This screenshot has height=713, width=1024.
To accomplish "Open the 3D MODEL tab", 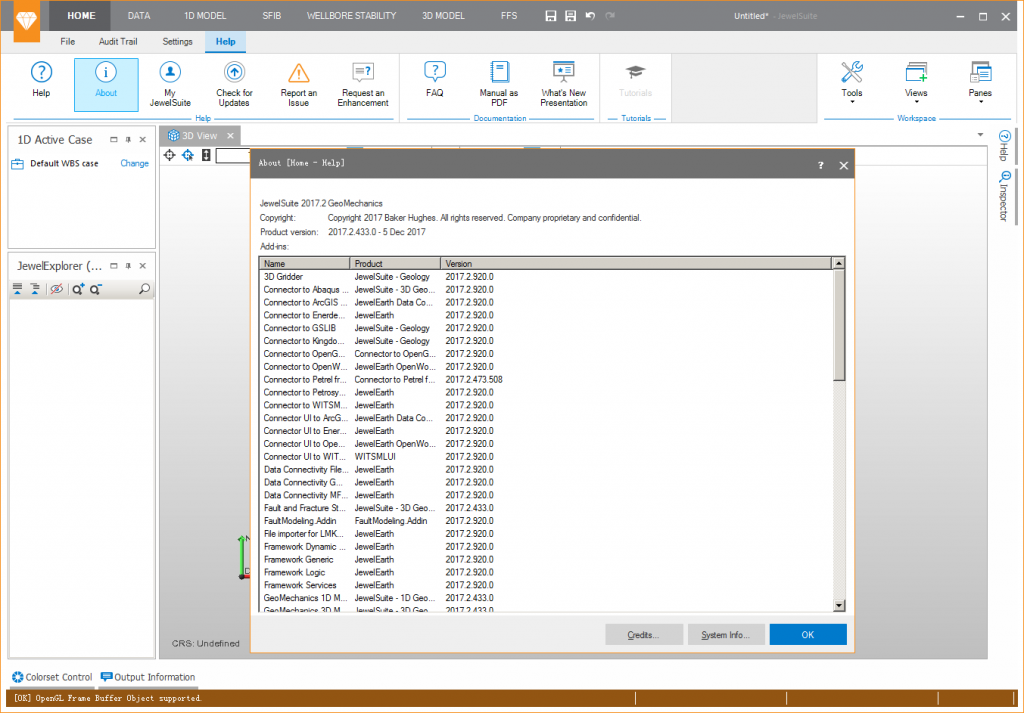I will [x=443, y=16].
